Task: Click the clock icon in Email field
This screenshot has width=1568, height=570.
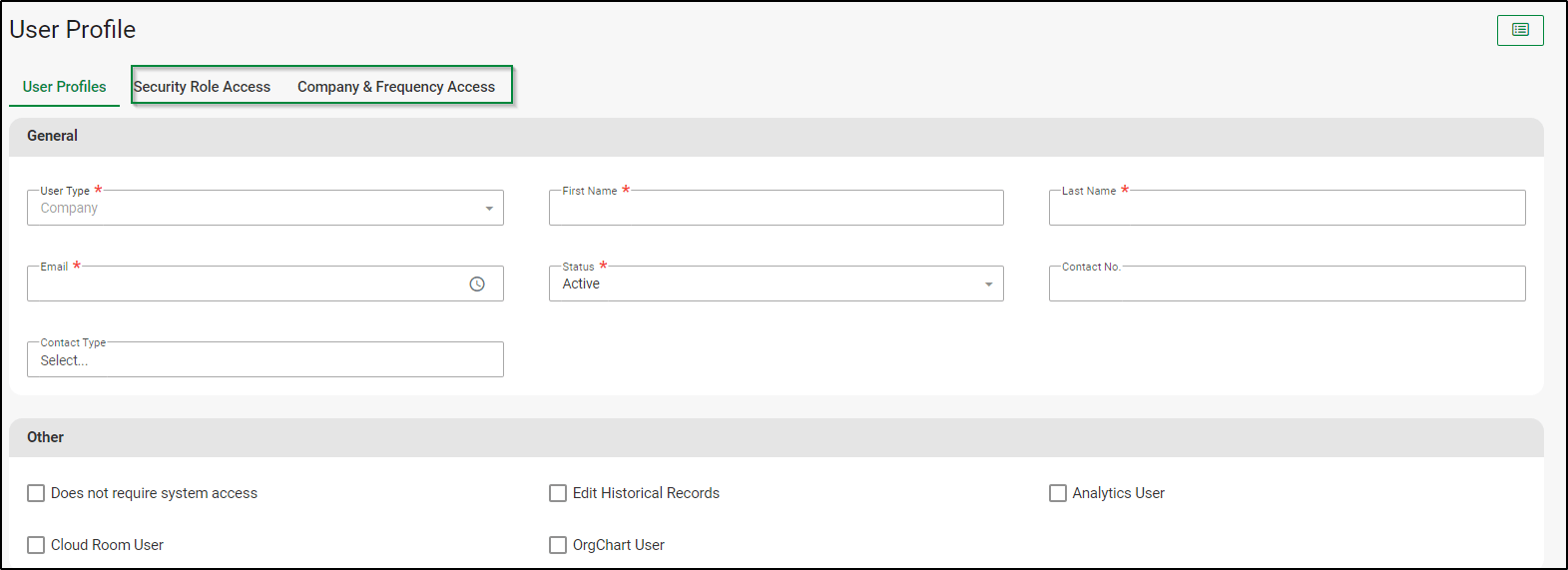Action: (x=477, y=285)
